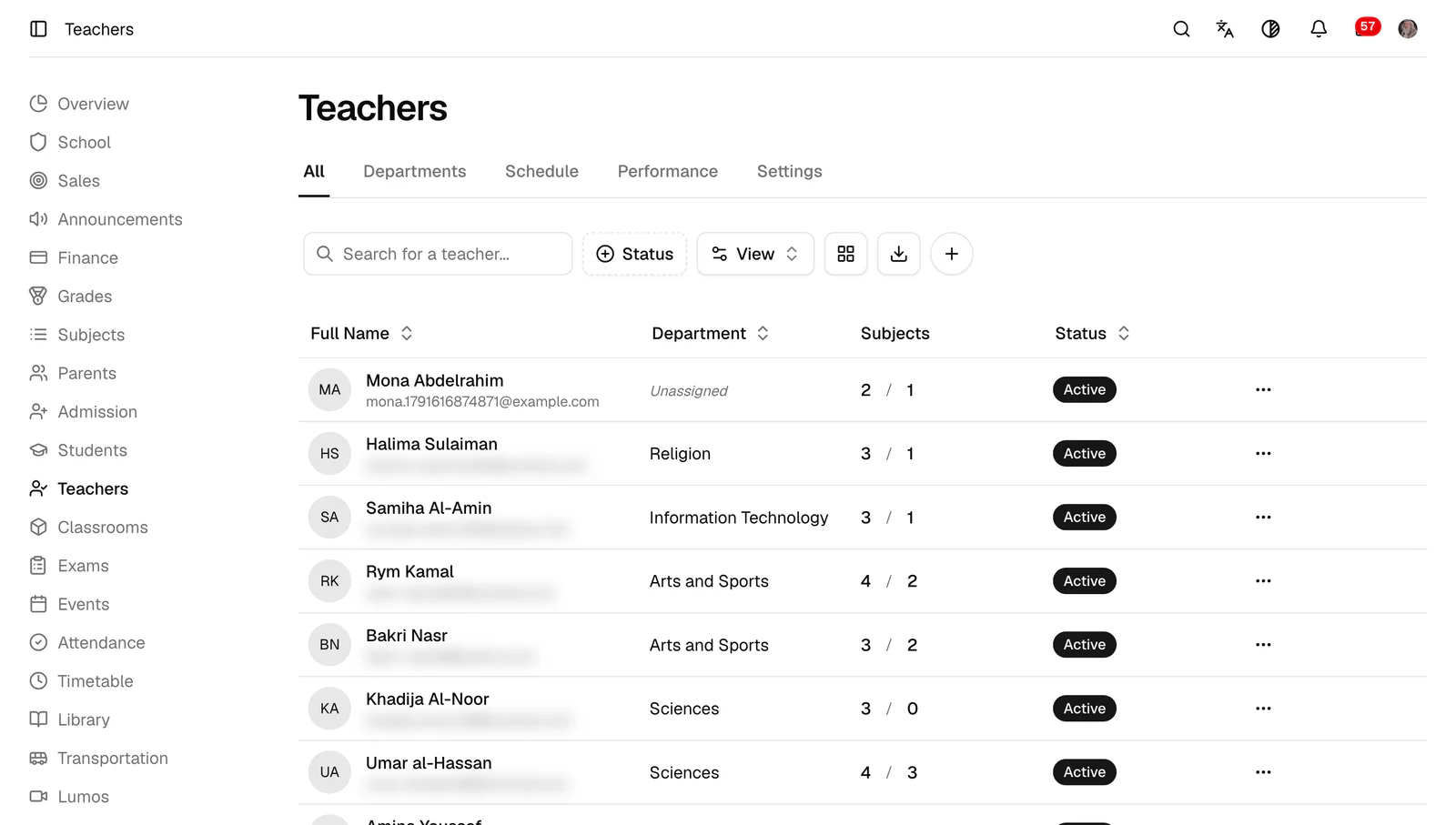Switch to the Settings tab
This screenshot has height=825, width=1456.
tap(789, 171)
